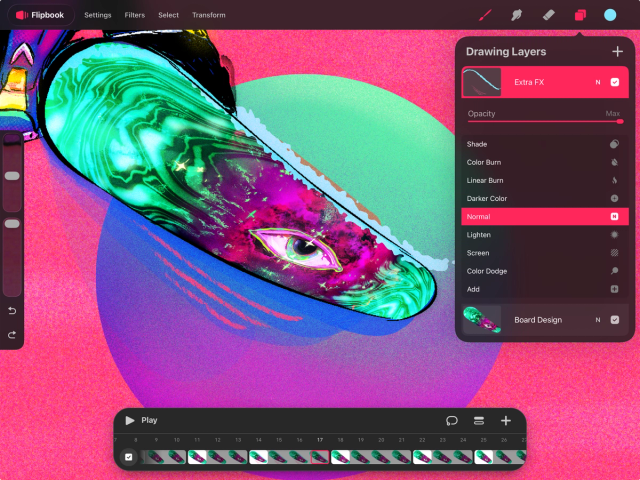Click the Normal mode N icon
The height and width of the screenshot is (480, 640).
pos(614,216)
